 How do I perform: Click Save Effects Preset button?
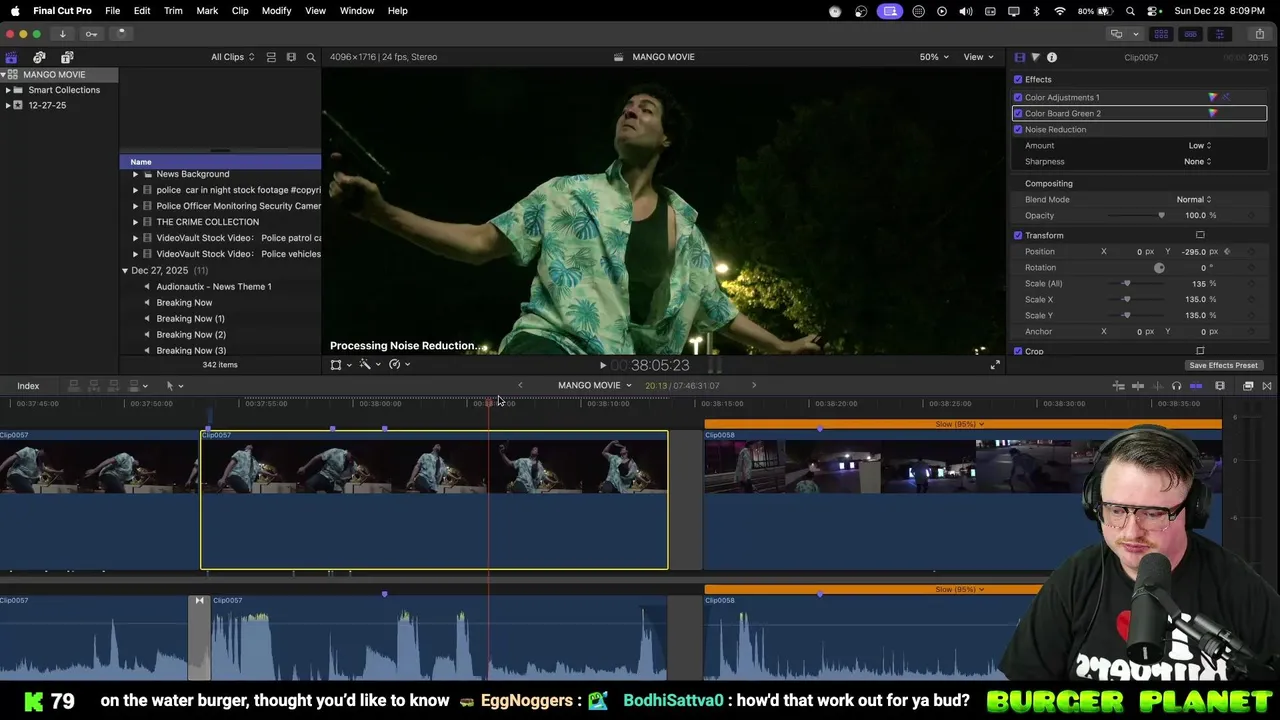pos(1223,366)
